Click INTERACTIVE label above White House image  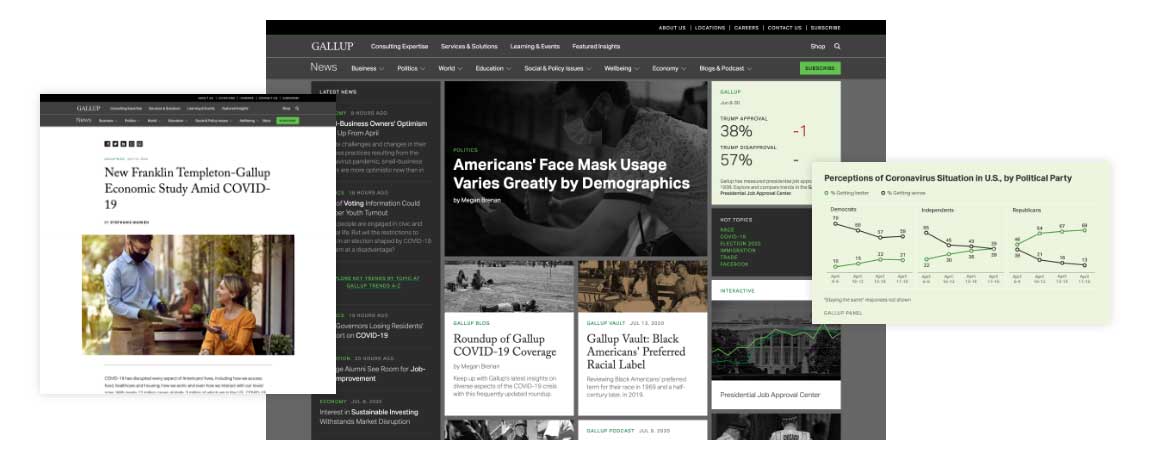[737, 291]
